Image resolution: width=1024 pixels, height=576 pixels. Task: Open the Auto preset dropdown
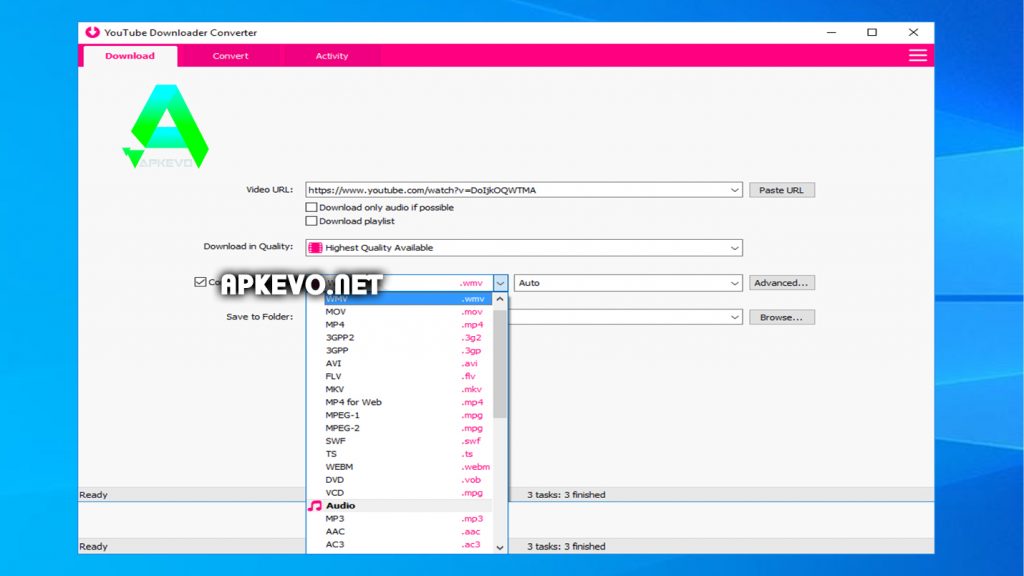click(x=628, y=283)
